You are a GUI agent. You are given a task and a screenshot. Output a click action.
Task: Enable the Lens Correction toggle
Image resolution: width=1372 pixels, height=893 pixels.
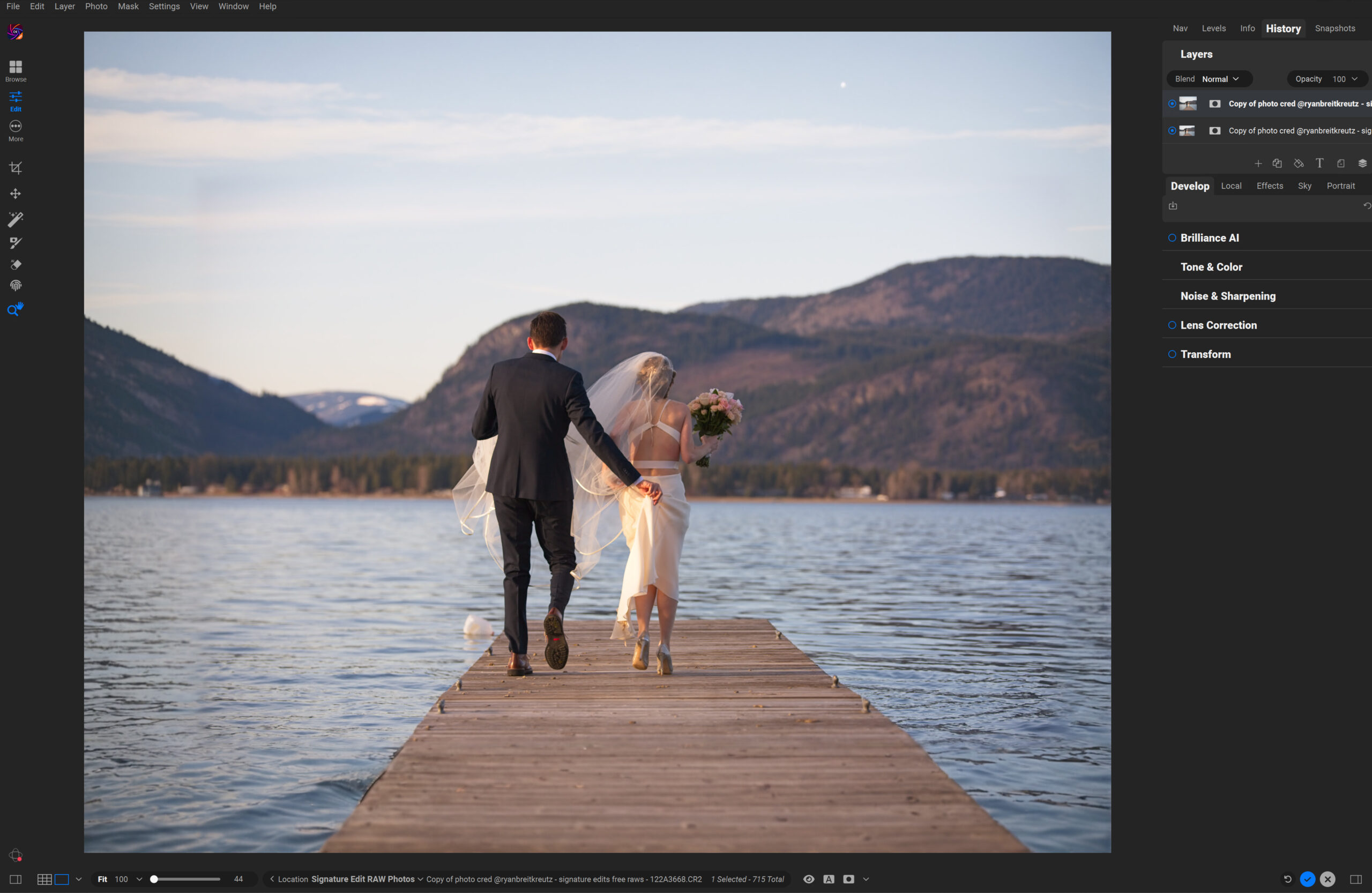pos(1172,325)
